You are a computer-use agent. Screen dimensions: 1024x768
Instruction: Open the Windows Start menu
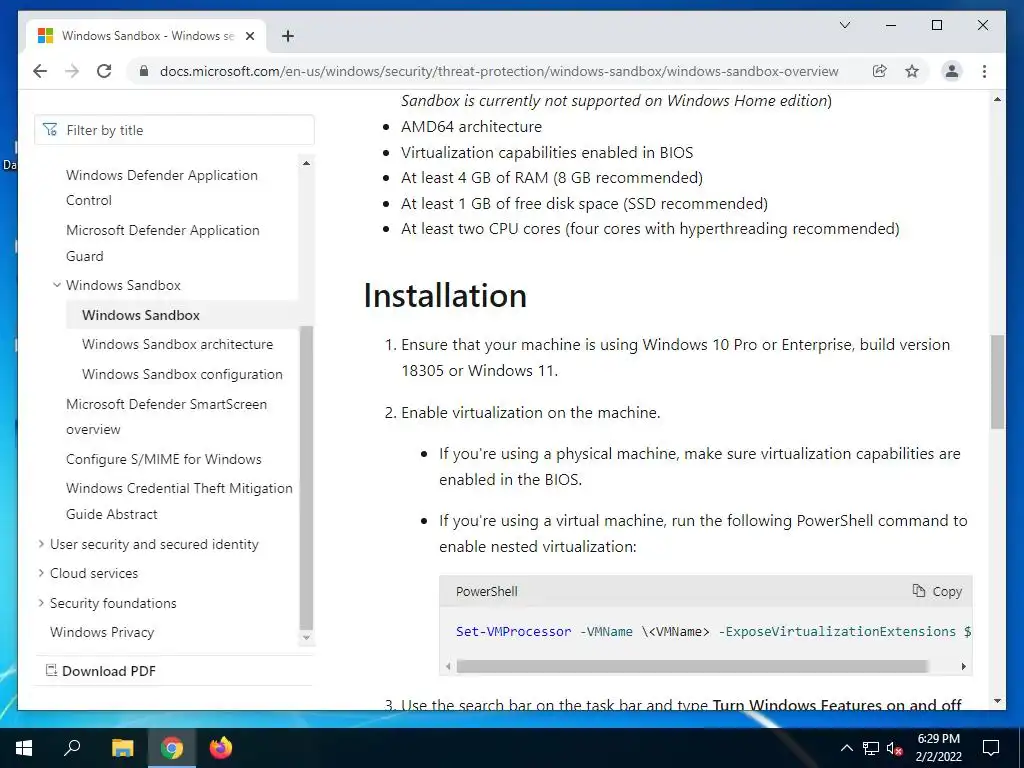click(24, 748)
